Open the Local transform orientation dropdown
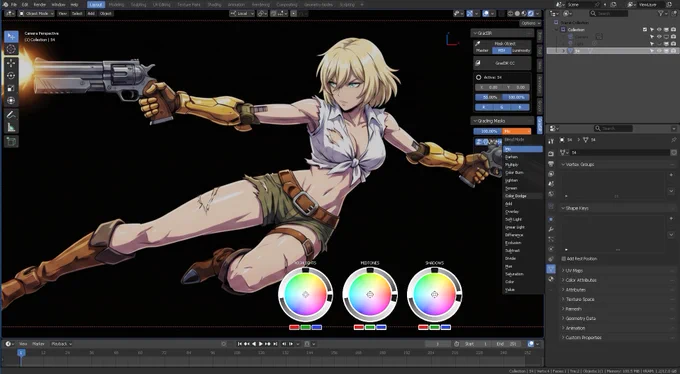Viewport: 680px width, 374px height. 241,13
